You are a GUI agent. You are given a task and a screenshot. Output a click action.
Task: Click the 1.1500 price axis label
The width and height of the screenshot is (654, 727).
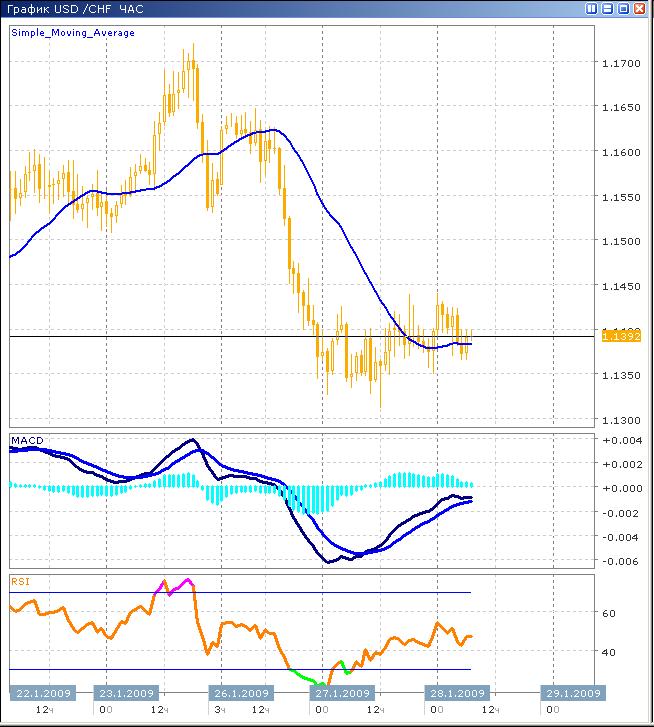(620, 241)
